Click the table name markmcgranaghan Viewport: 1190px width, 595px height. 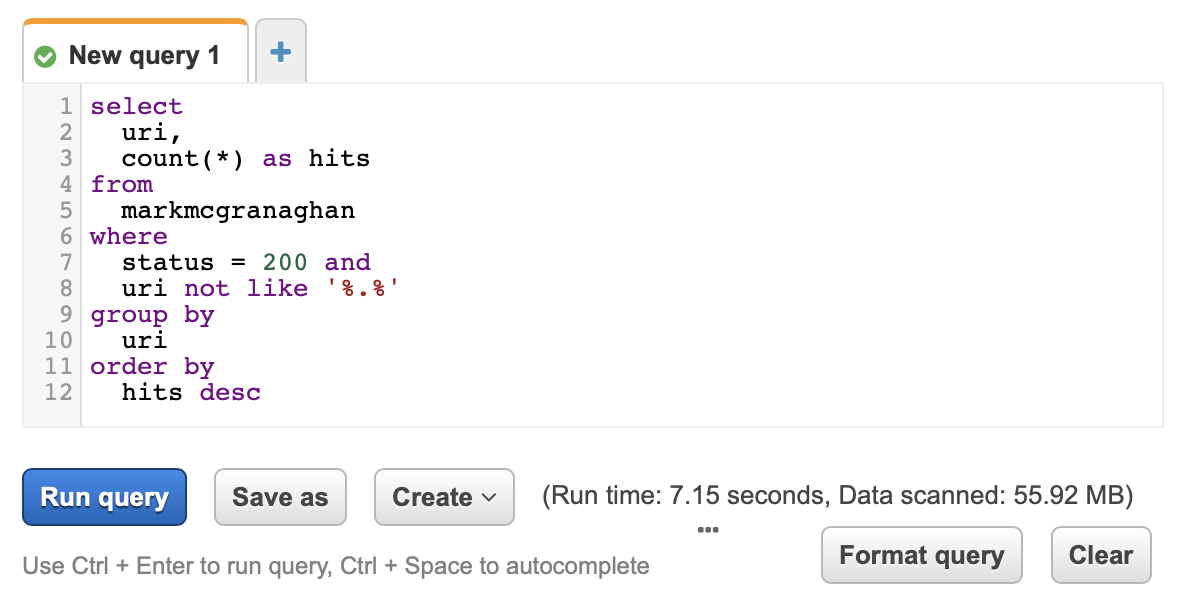[238, 210]
